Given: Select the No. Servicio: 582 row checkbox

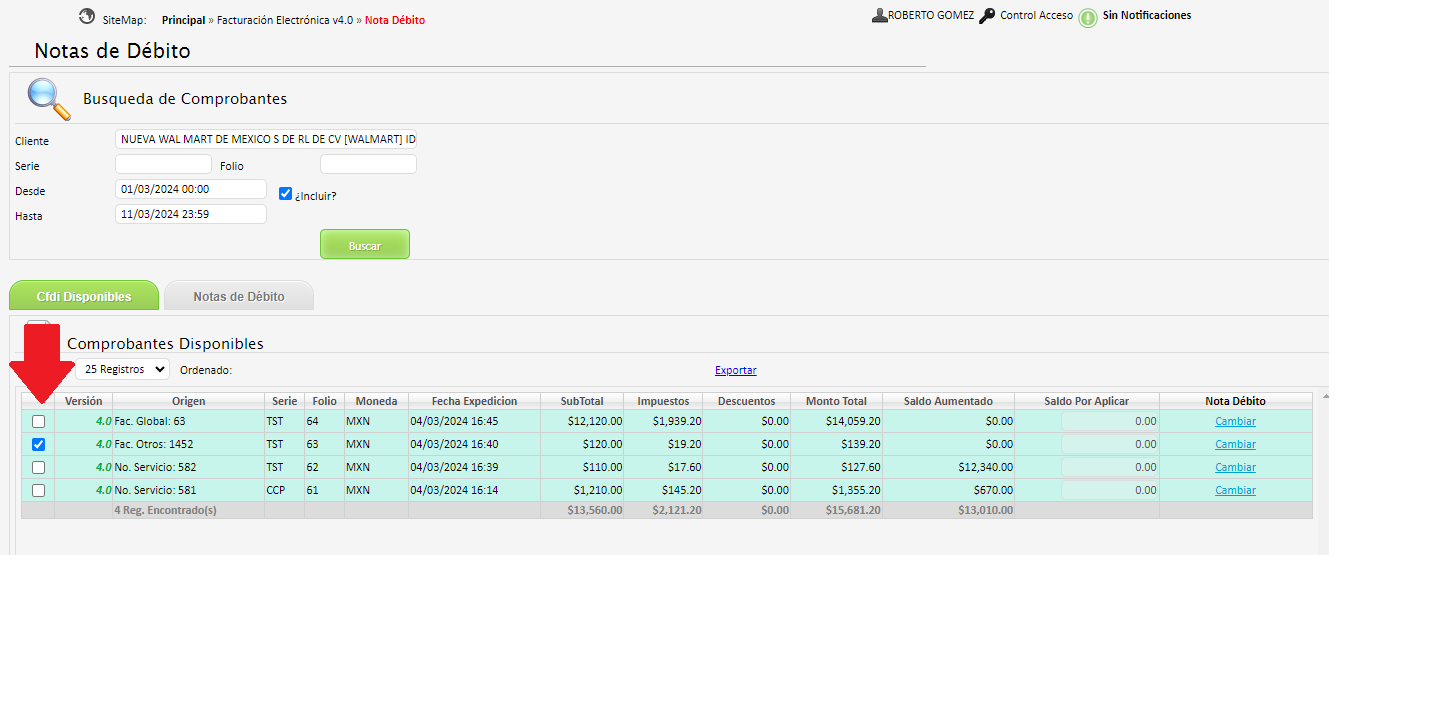Looking at the screenshot, I should (x=39, y=467).
